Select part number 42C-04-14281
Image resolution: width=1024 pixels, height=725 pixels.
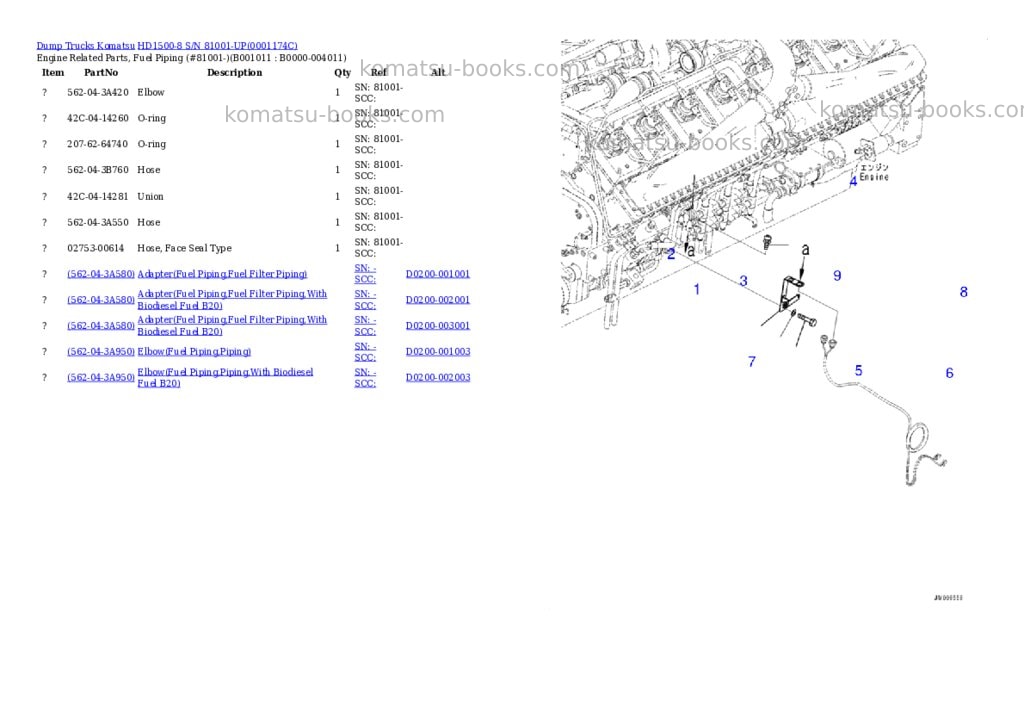98,197
